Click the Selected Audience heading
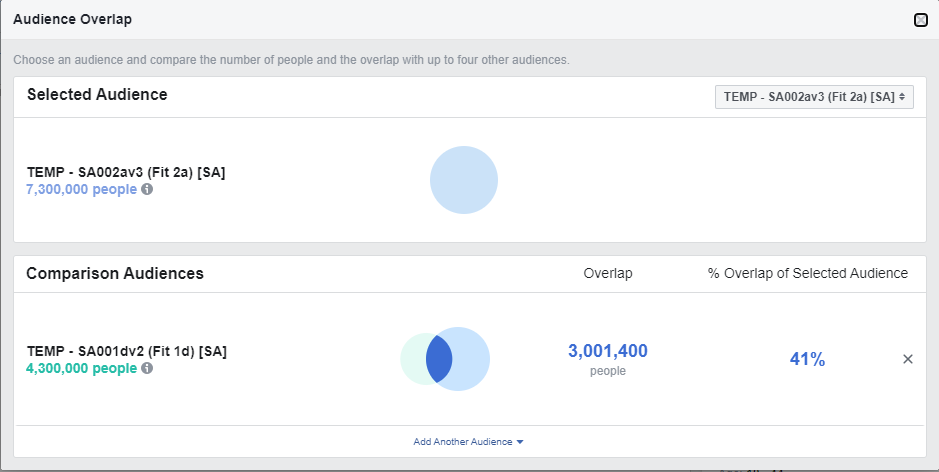The height and width of the screenshot is (472, 939). pyautogui.click(x=97, y=95)
